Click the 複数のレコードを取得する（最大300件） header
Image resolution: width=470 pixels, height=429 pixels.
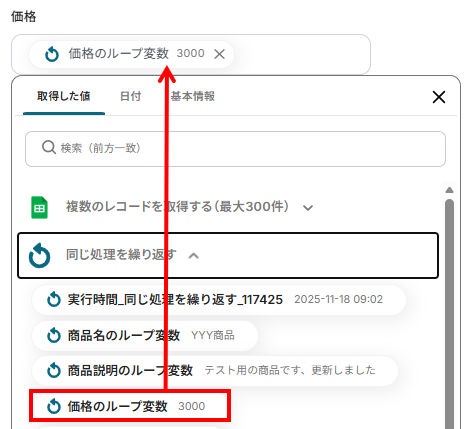[x=177, y=207]
